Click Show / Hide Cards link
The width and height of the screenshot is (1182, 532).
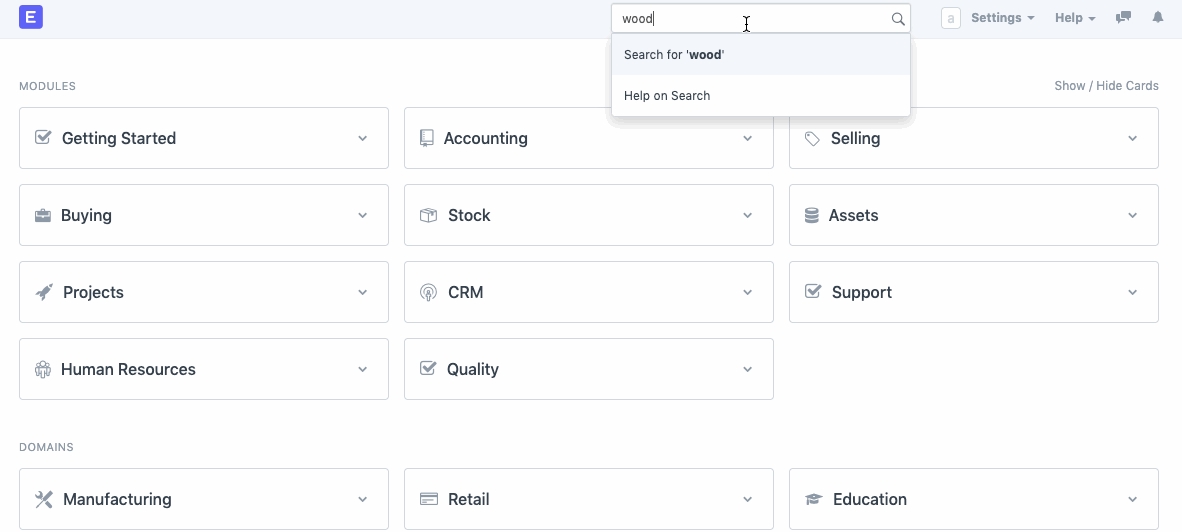(1106, 86)
